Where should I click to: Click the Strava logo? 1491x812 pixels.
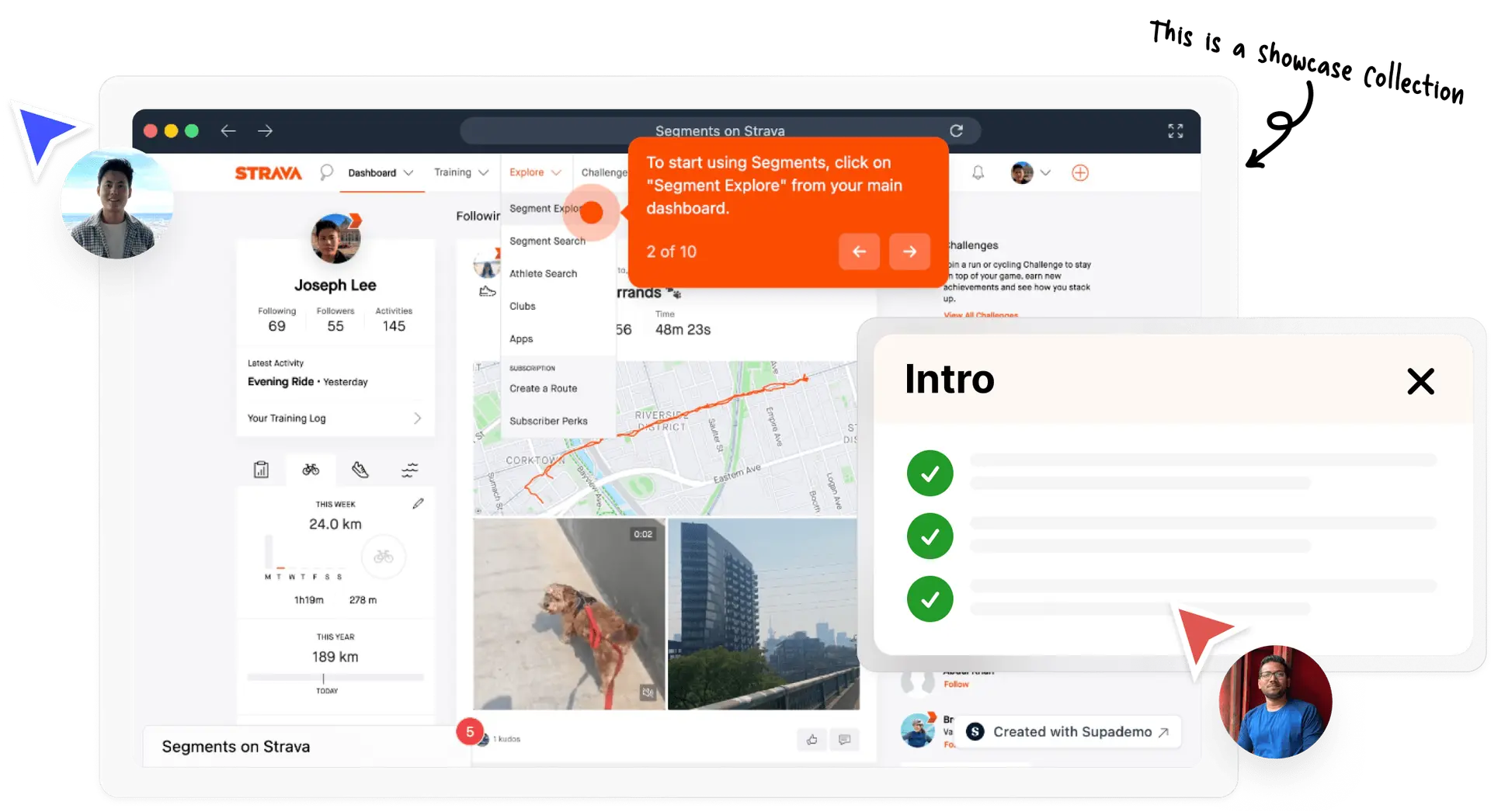(268, 173)
